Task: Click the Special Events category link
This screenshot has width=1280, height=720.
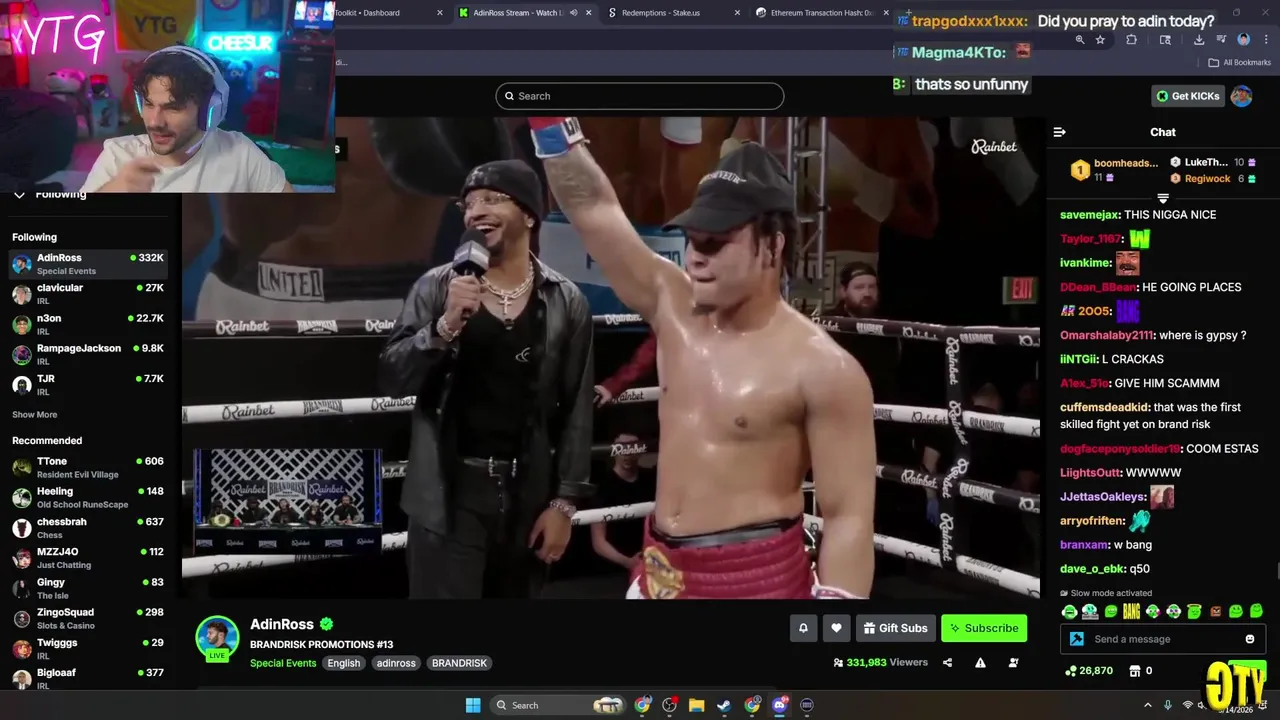Action: [x=283, y=663]
